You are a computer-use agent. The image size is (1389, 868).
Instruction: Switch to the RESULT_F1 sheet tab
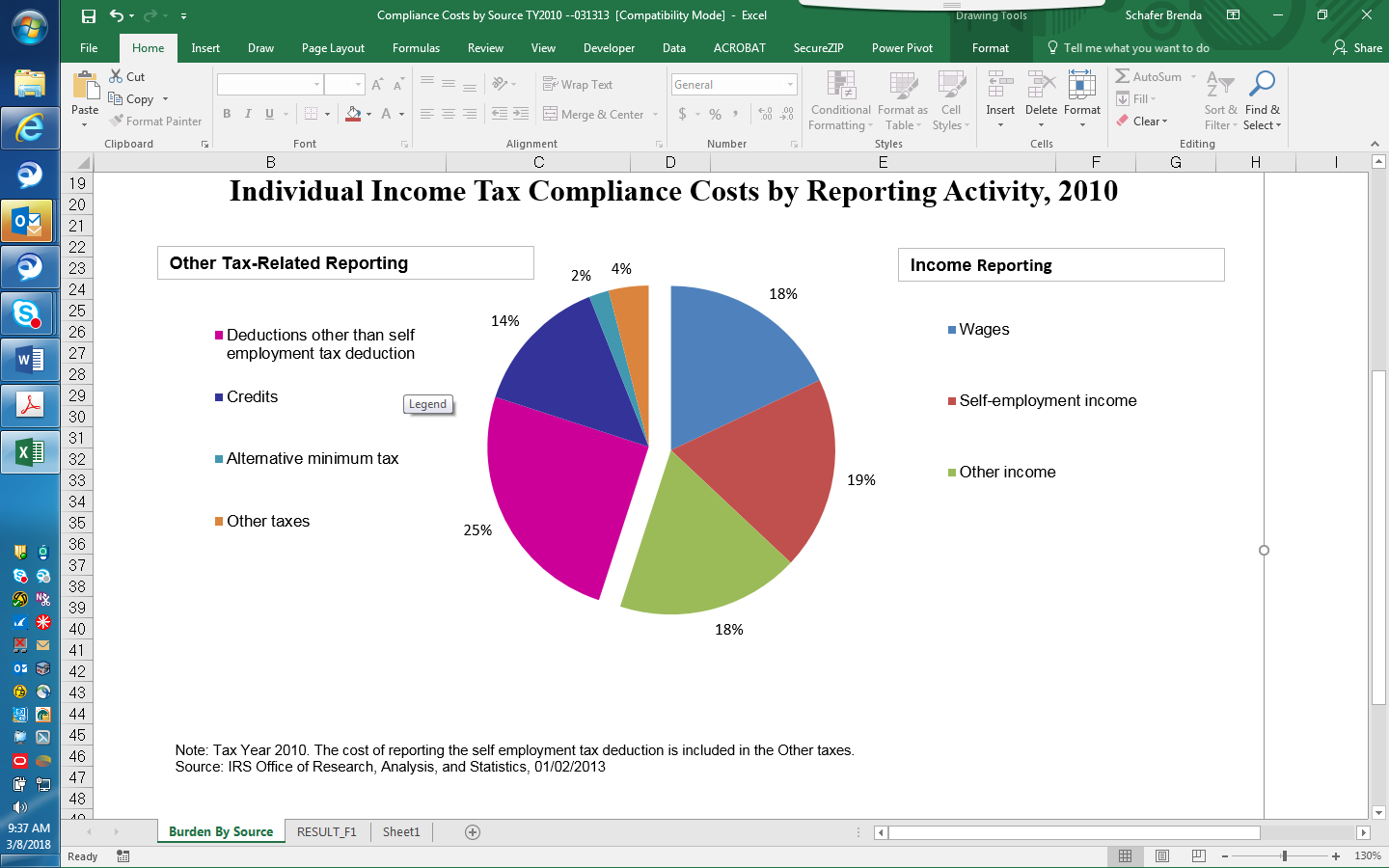coord(326,832)
